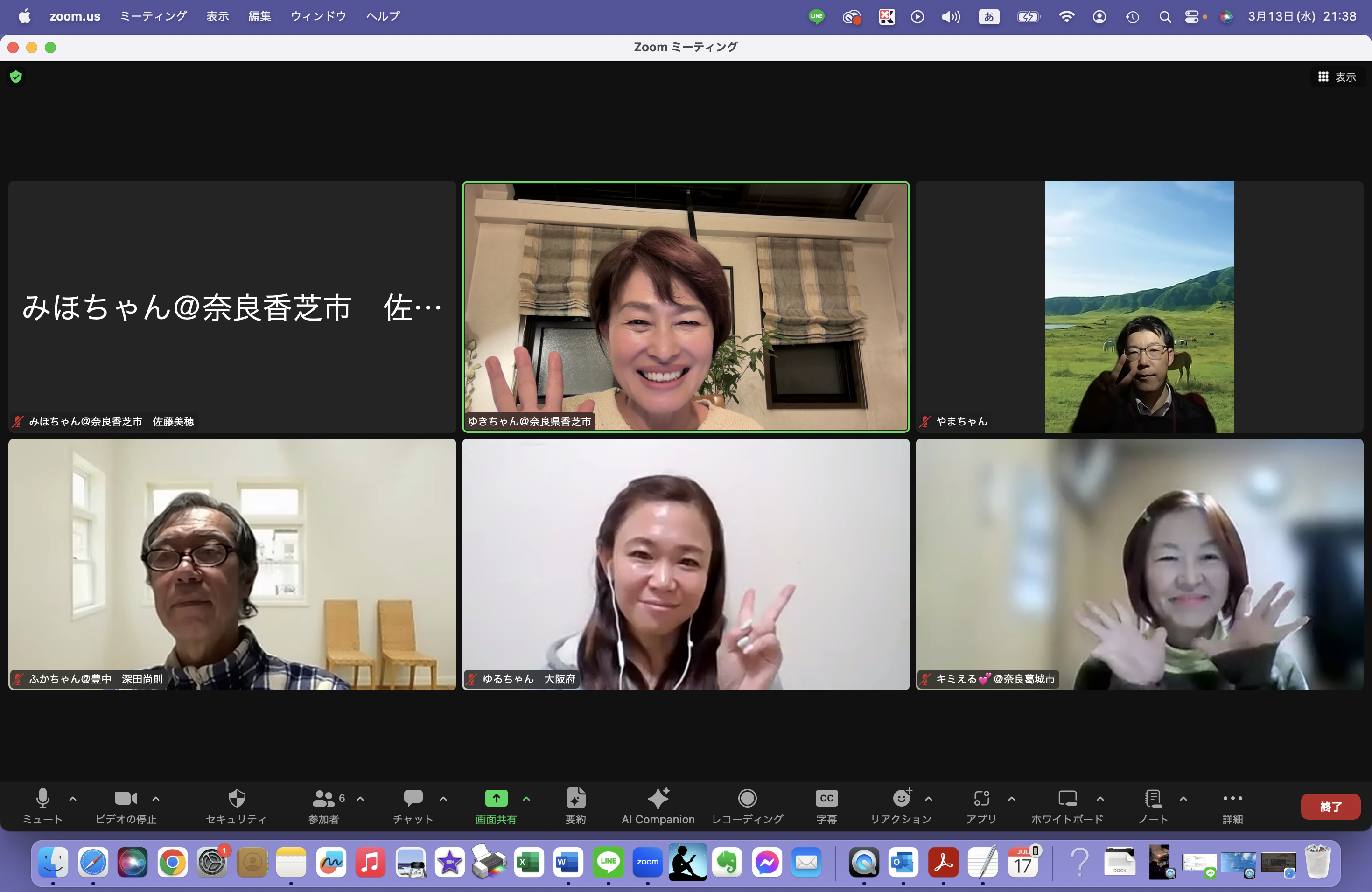The width and height of the screenshot is (1372, 892).
Task: Open Reactions (リアクション) smiley icon
Action: pyautogui.click(x=901, y=799)
